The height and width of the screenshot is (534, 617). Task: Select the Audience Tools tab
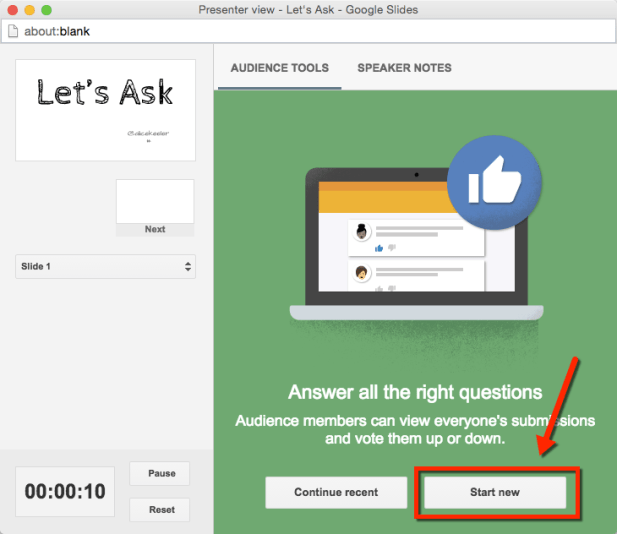[279, 68]
